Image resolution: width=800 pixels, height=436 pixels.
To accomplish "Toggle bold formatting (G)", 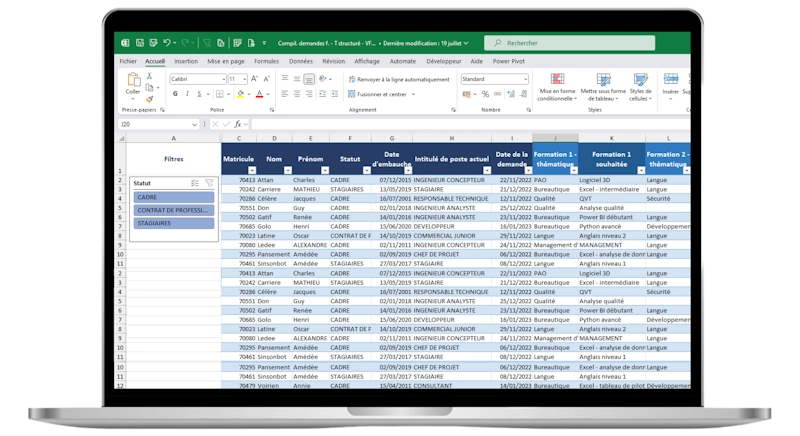I will coord(175,94).
